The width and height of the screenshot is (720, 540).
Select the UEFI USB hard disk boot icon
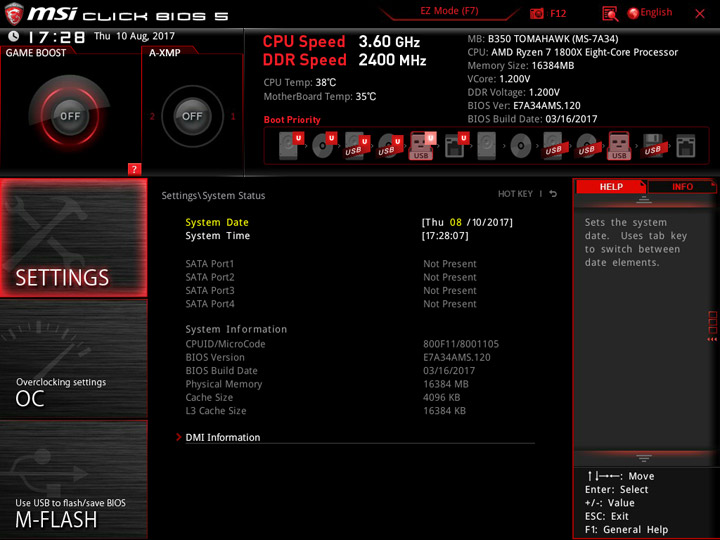tap(357, 146)
